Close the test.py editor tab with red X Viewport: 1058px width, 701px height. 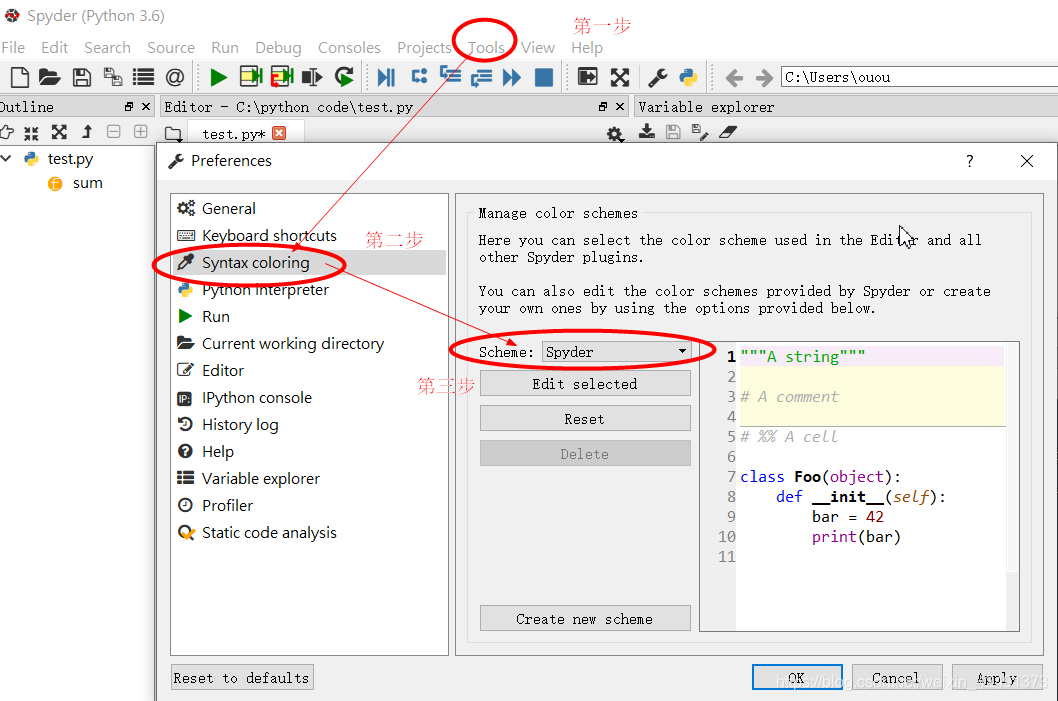click(279, 133)
